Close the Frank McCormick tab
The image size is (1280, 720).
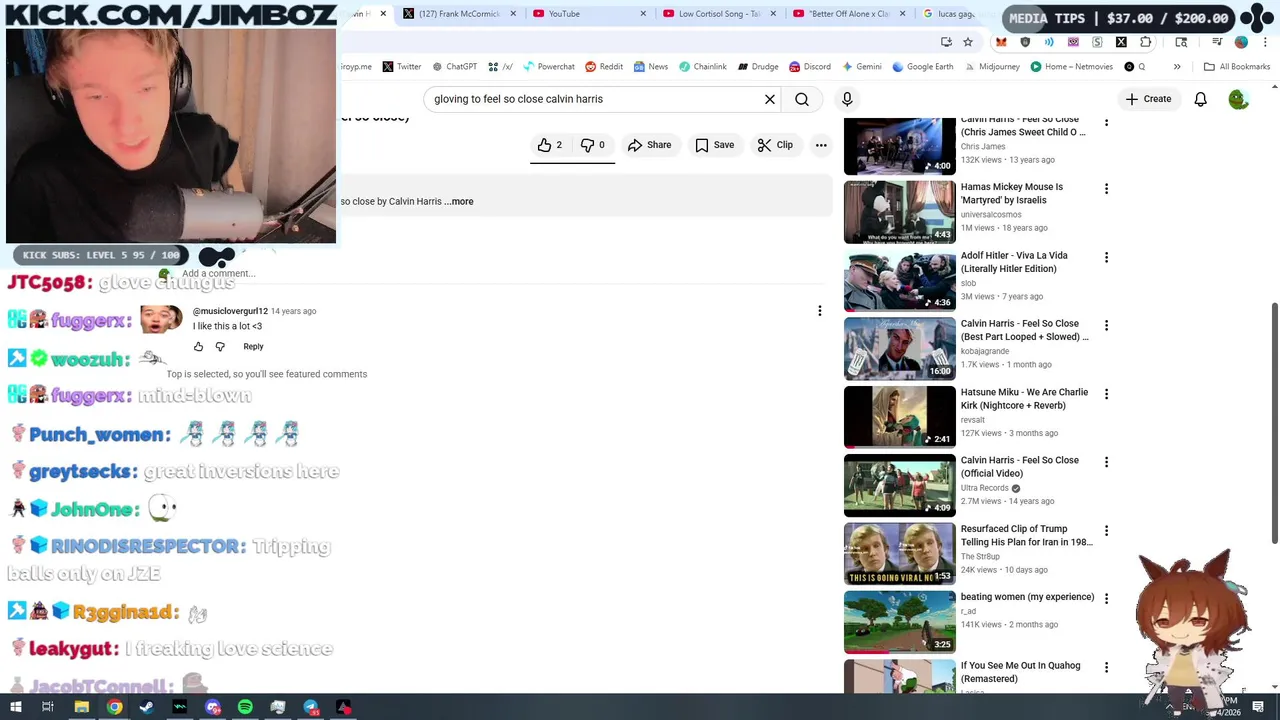pos(514,14)
